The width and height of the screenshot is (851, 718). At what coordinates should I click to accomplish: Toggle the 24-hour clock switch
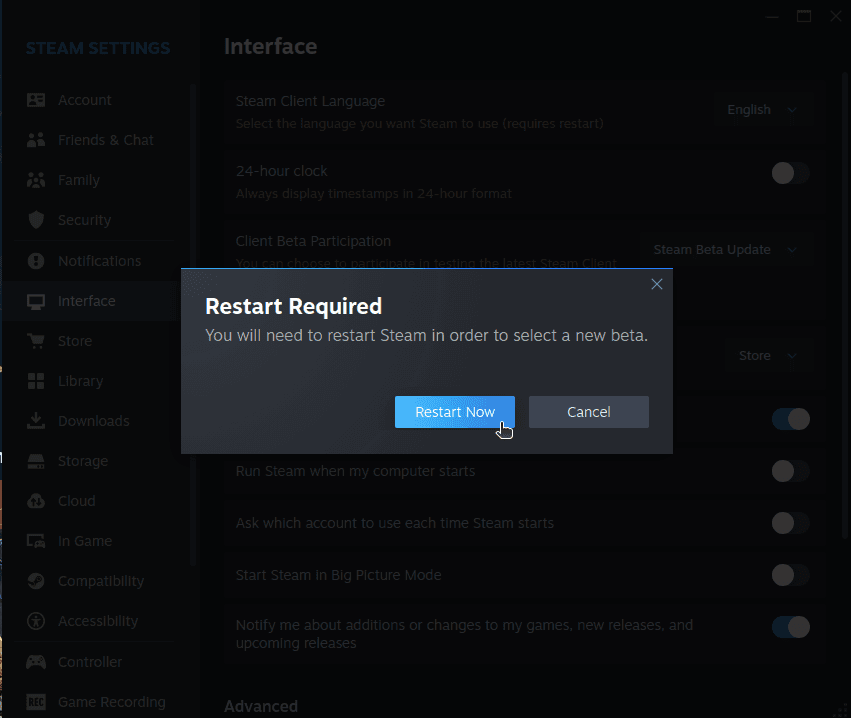(x=791, y=173)
